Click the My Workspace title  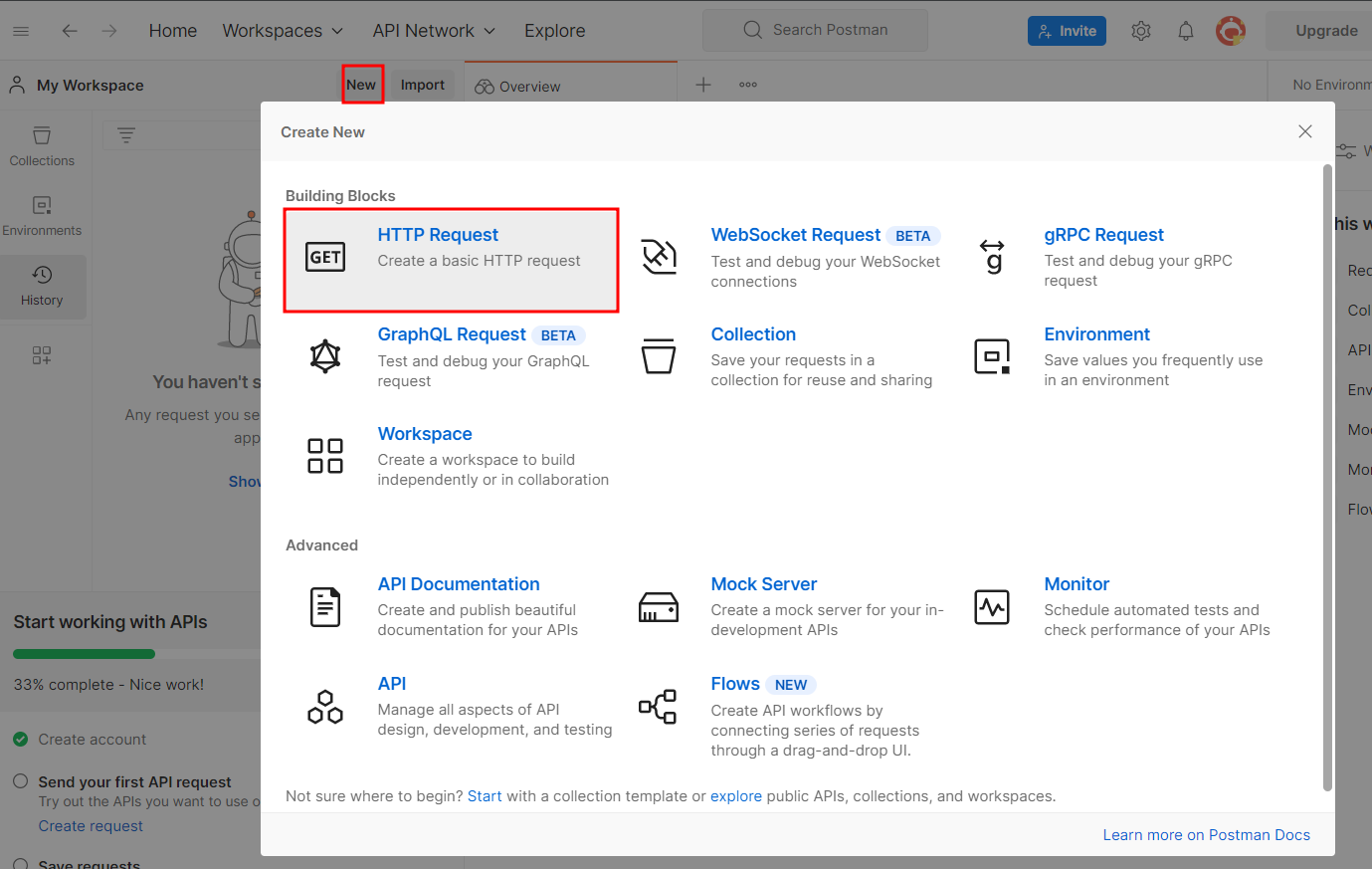pos(90,86)
